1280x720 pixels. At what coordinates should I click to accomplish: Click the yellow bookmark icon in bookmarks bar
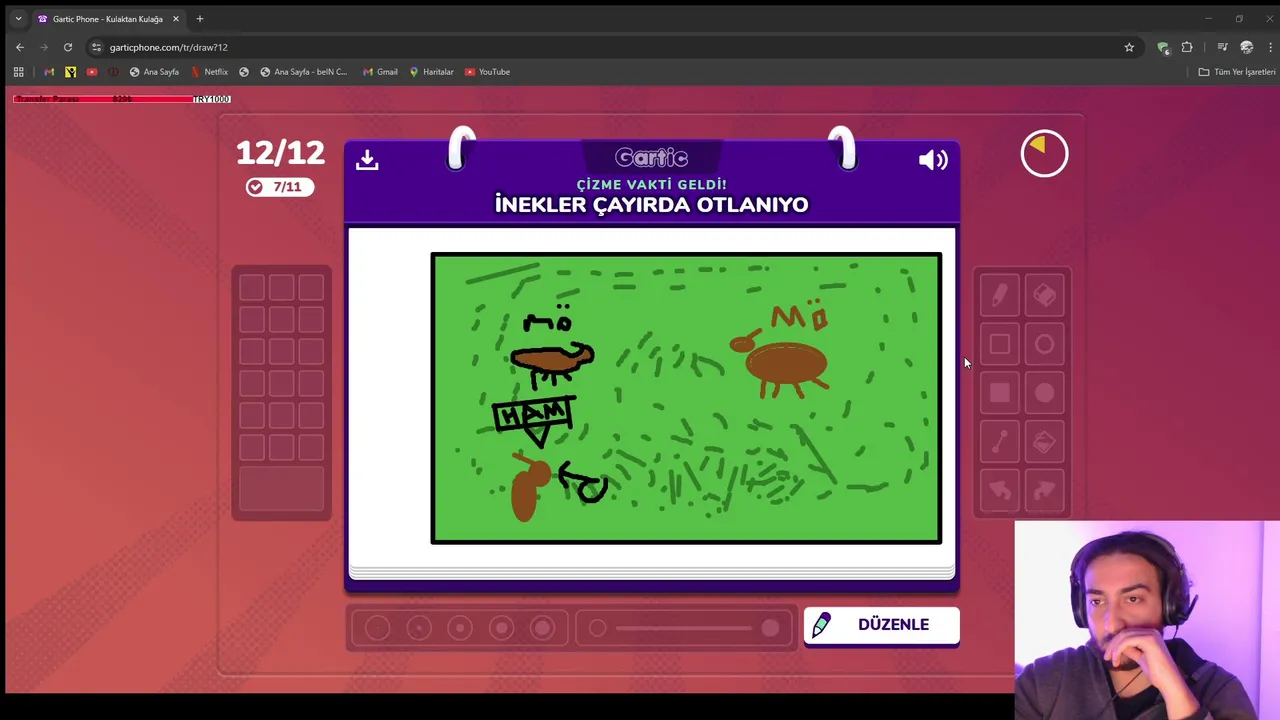coord(70,72)
